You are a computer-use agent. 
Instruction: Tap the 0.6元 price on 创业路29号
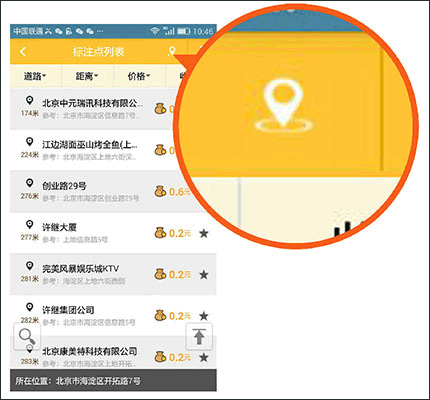180,192
